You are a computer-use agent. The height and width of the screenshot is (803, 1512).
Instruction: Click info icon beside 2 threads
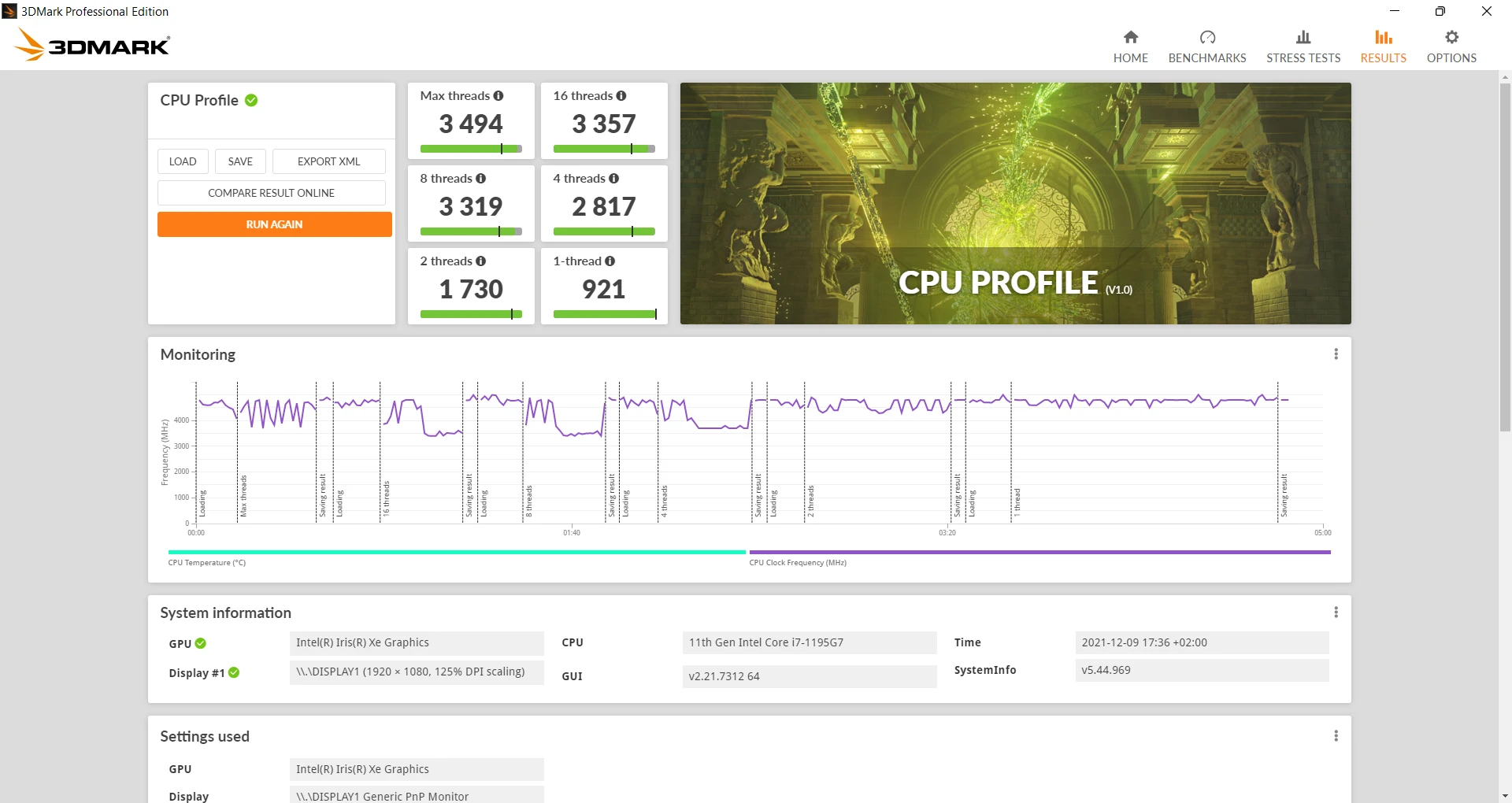tap(481, 261)
